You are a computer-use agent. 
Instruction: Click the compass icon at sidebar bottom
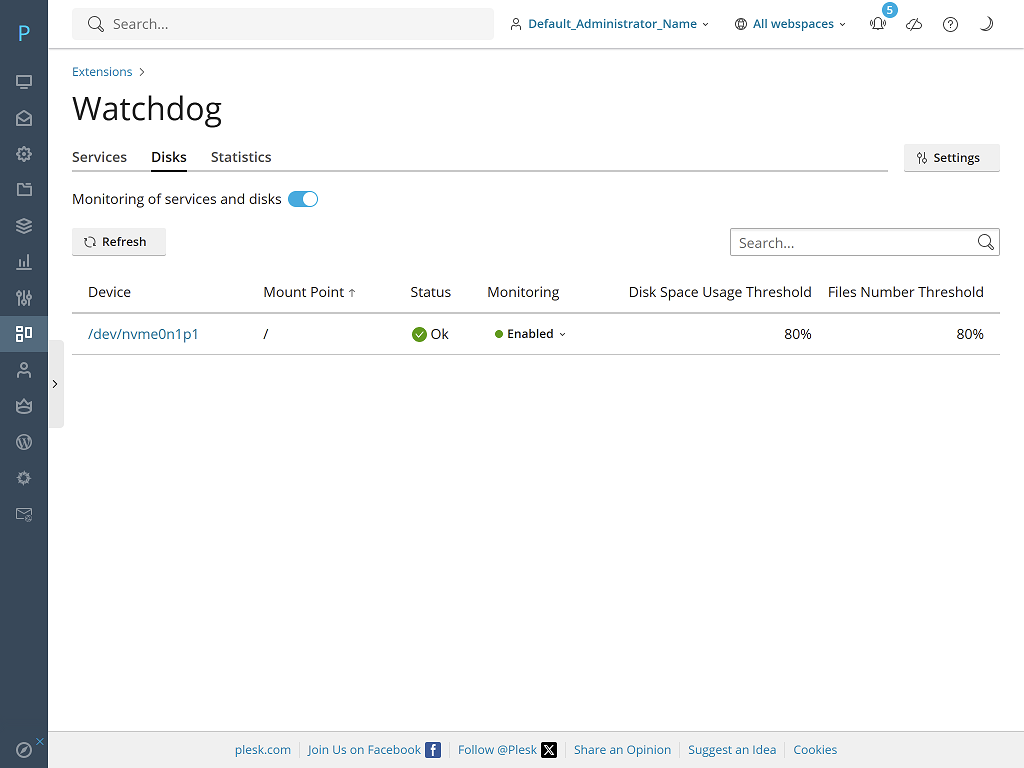coord(24,749)
